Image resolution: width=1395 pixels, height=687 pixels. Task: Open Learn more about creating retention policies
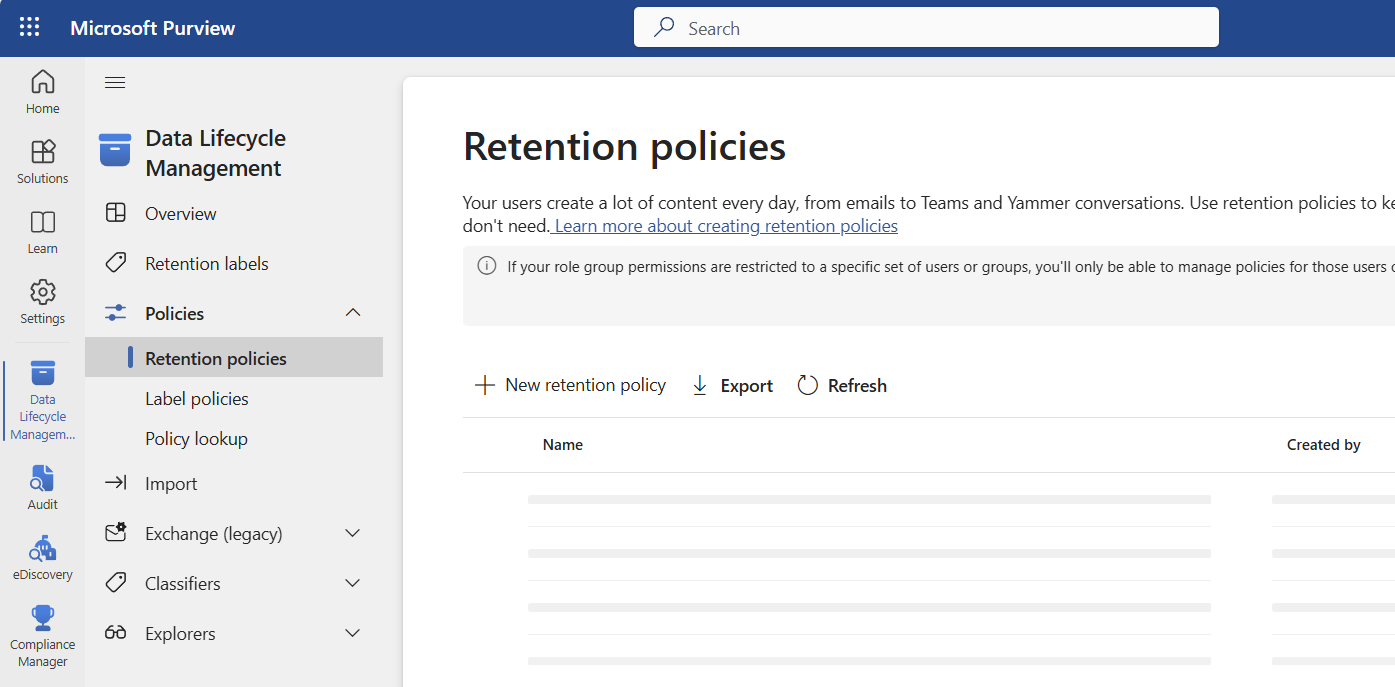726,226
